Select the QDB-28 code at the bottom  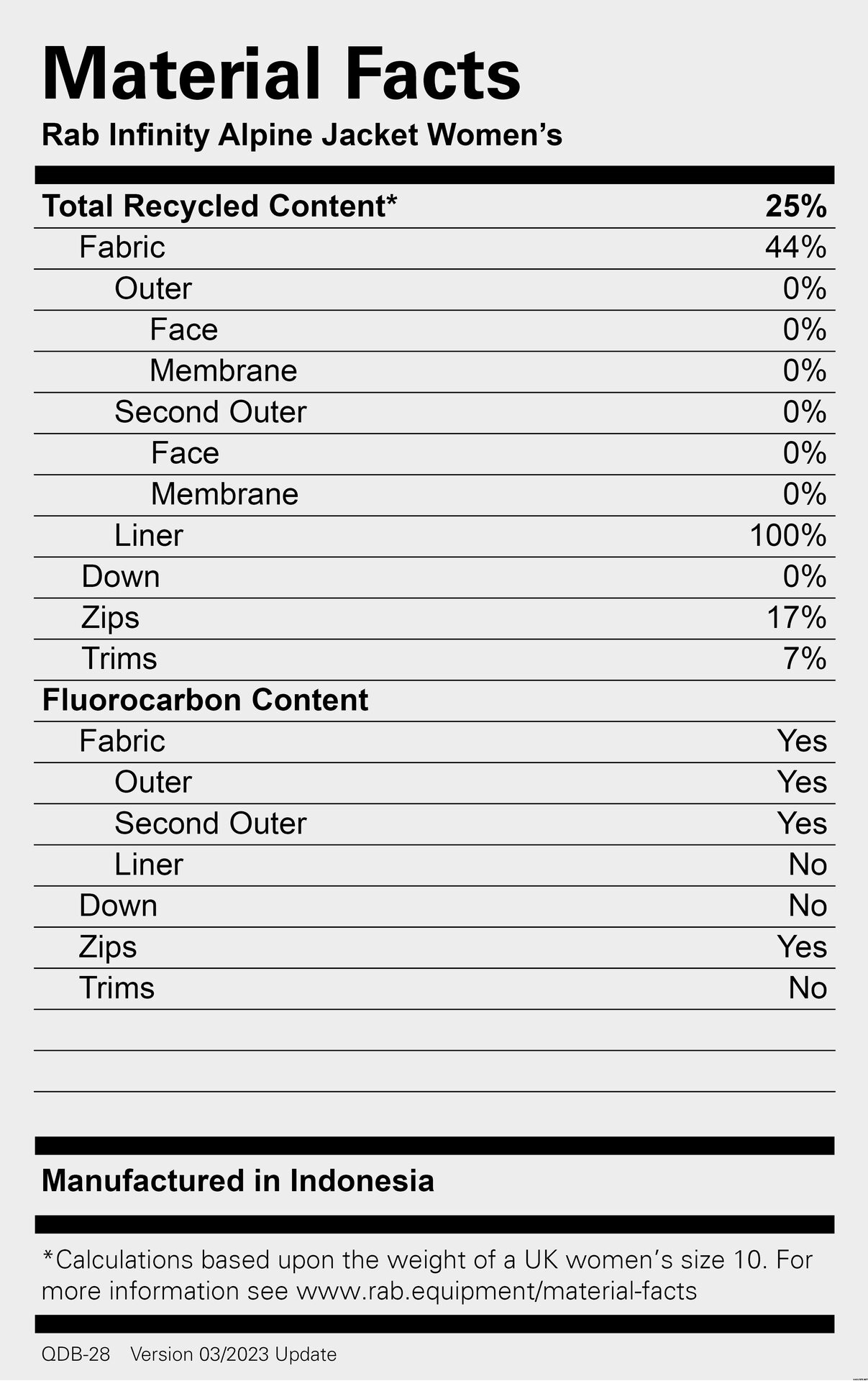(x=76, y=1354)
